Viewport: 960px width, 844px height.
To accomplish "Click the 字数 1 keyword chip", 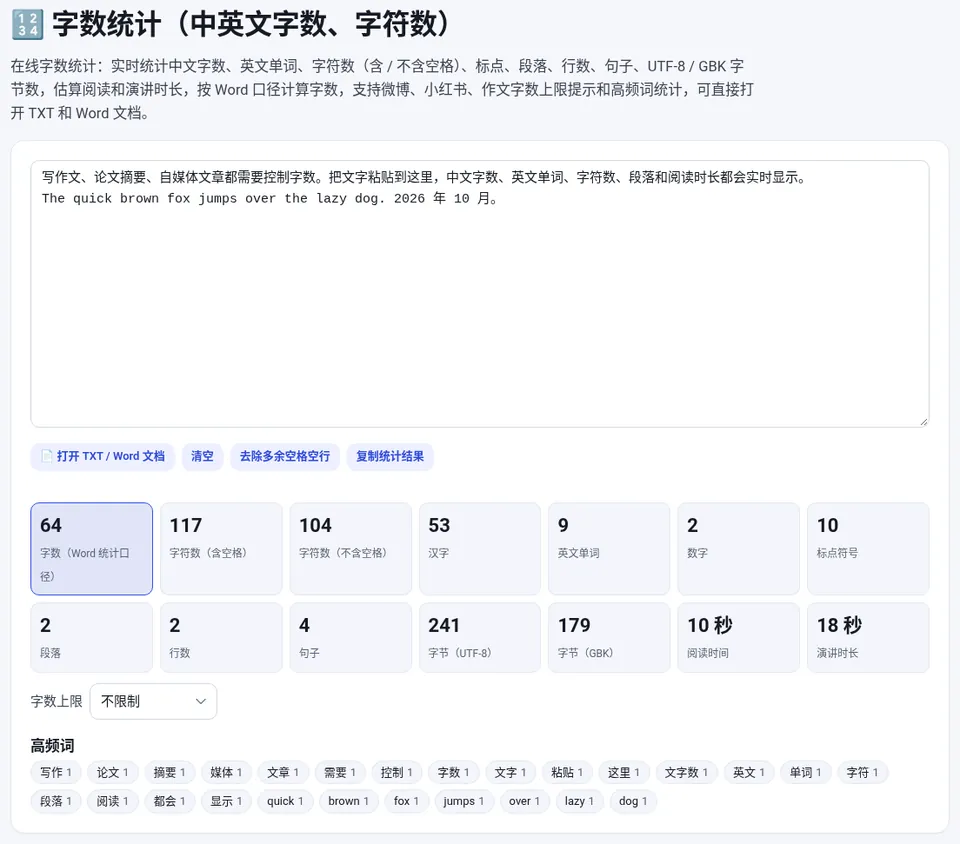I will point(454,772).
